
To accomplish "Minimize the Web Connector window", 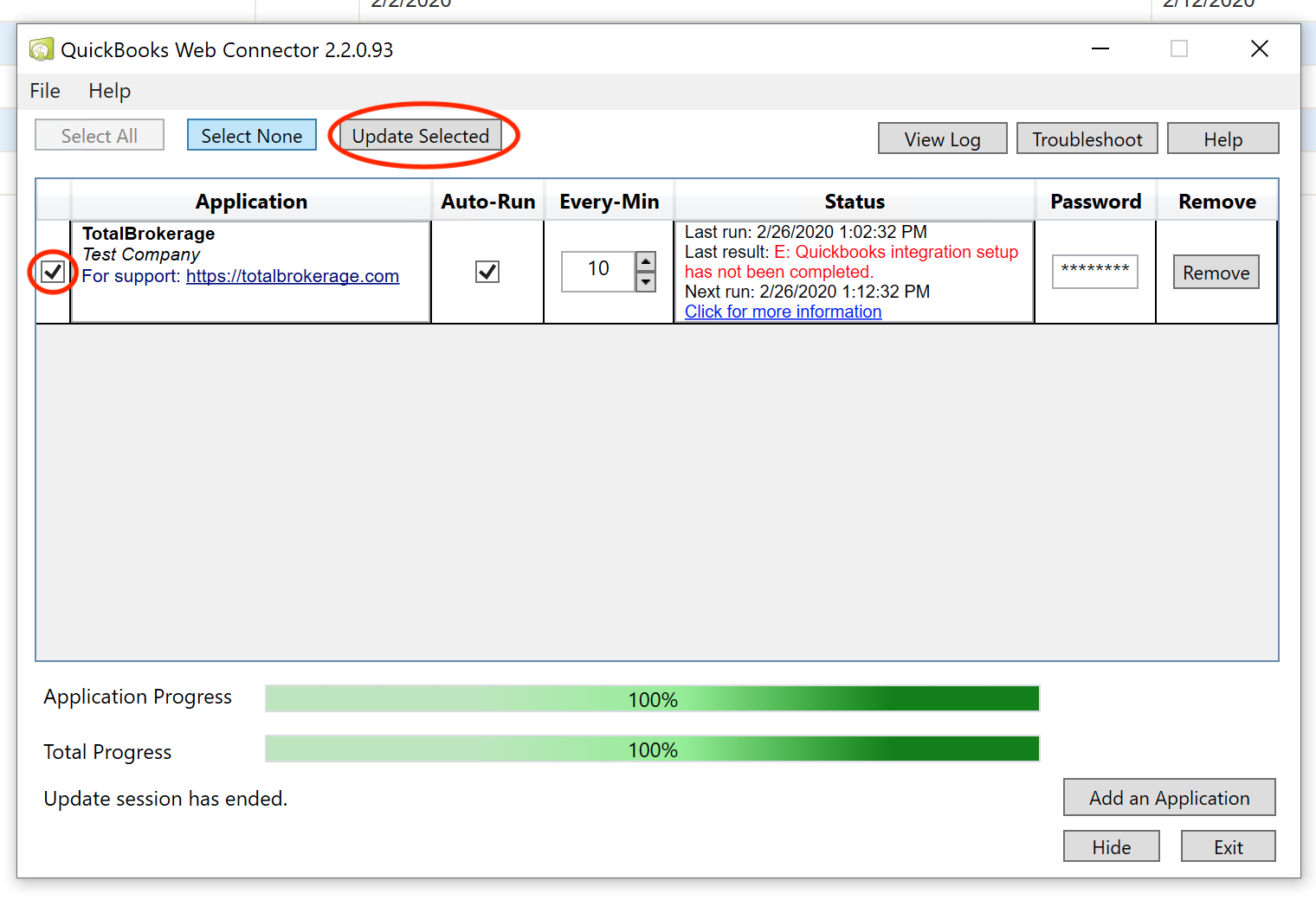I will click(1100, 48).
